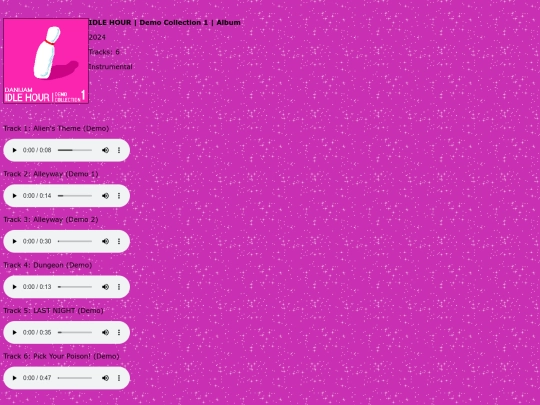
Task: Mute Alien's Theme player volume icon
Action: 105,150
